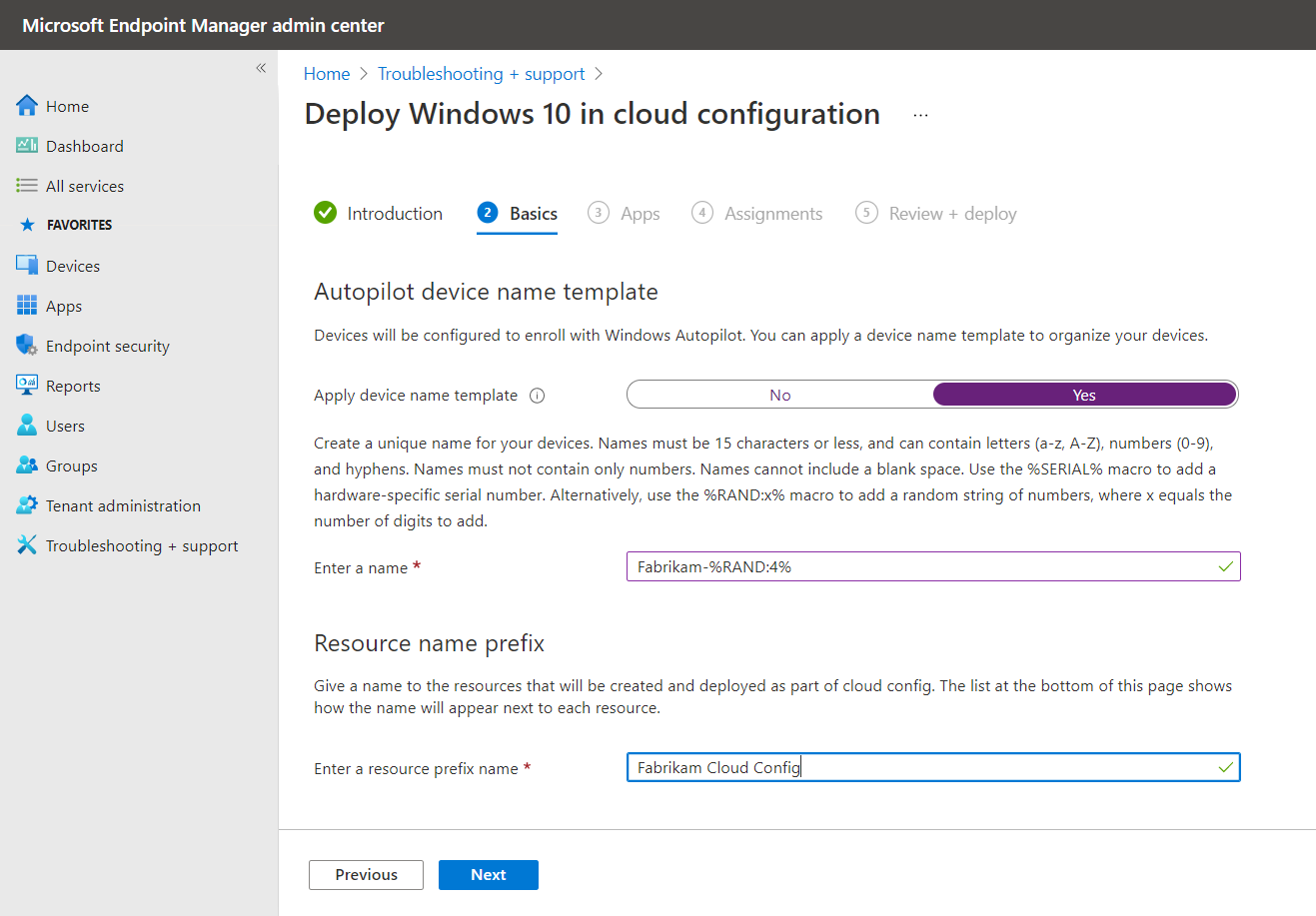This screenshot has width=1316, height=916.
Task: Open Tenant administration in the sidebar
Action: [x=123, y=505]
